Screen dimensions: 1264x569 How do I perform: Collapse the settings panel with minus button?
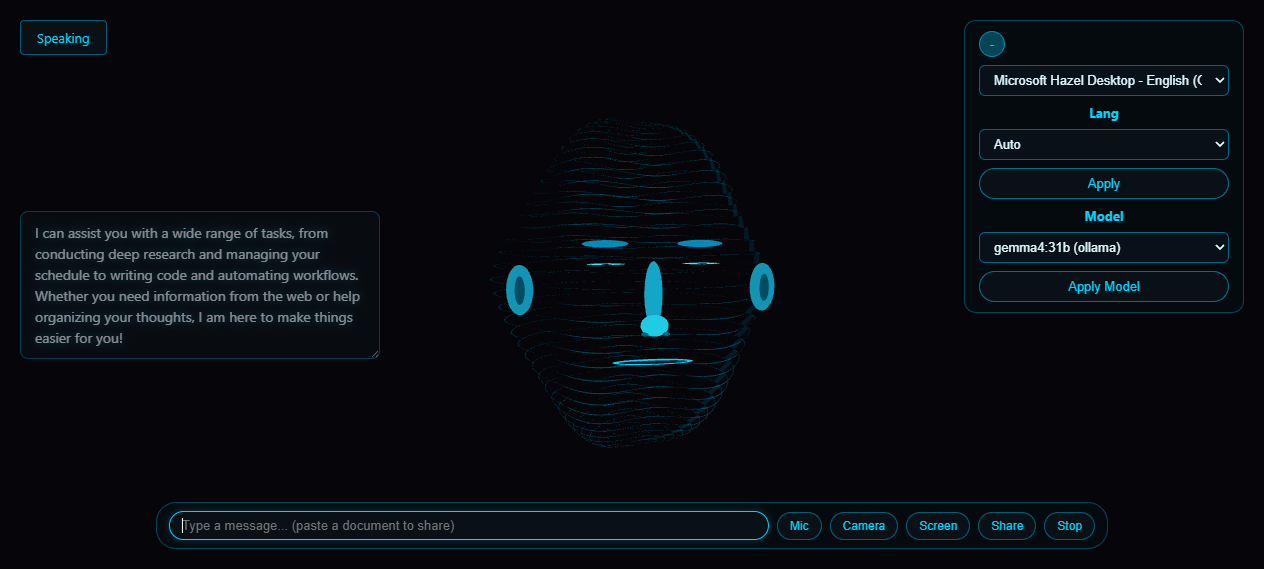tap(991, 44)
